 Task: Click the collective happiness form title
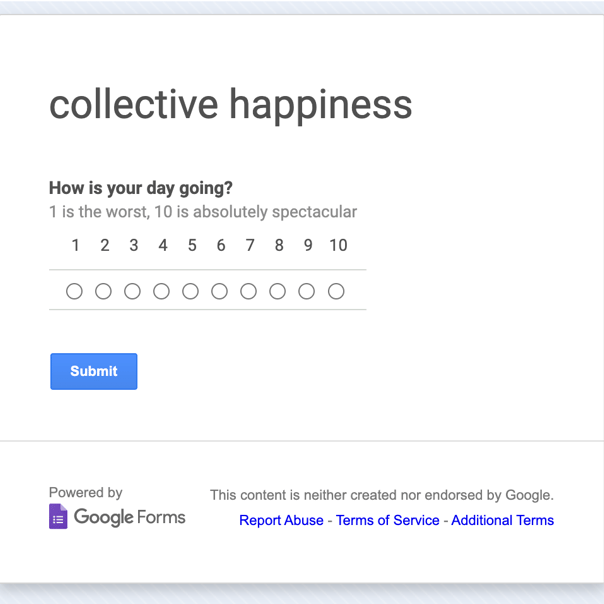[x=231, y=105]
